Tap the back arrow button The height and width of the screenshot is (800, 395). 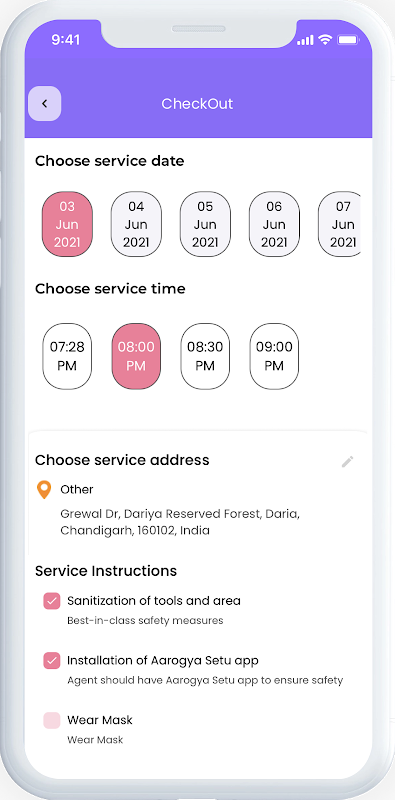[x=44, y=104]
